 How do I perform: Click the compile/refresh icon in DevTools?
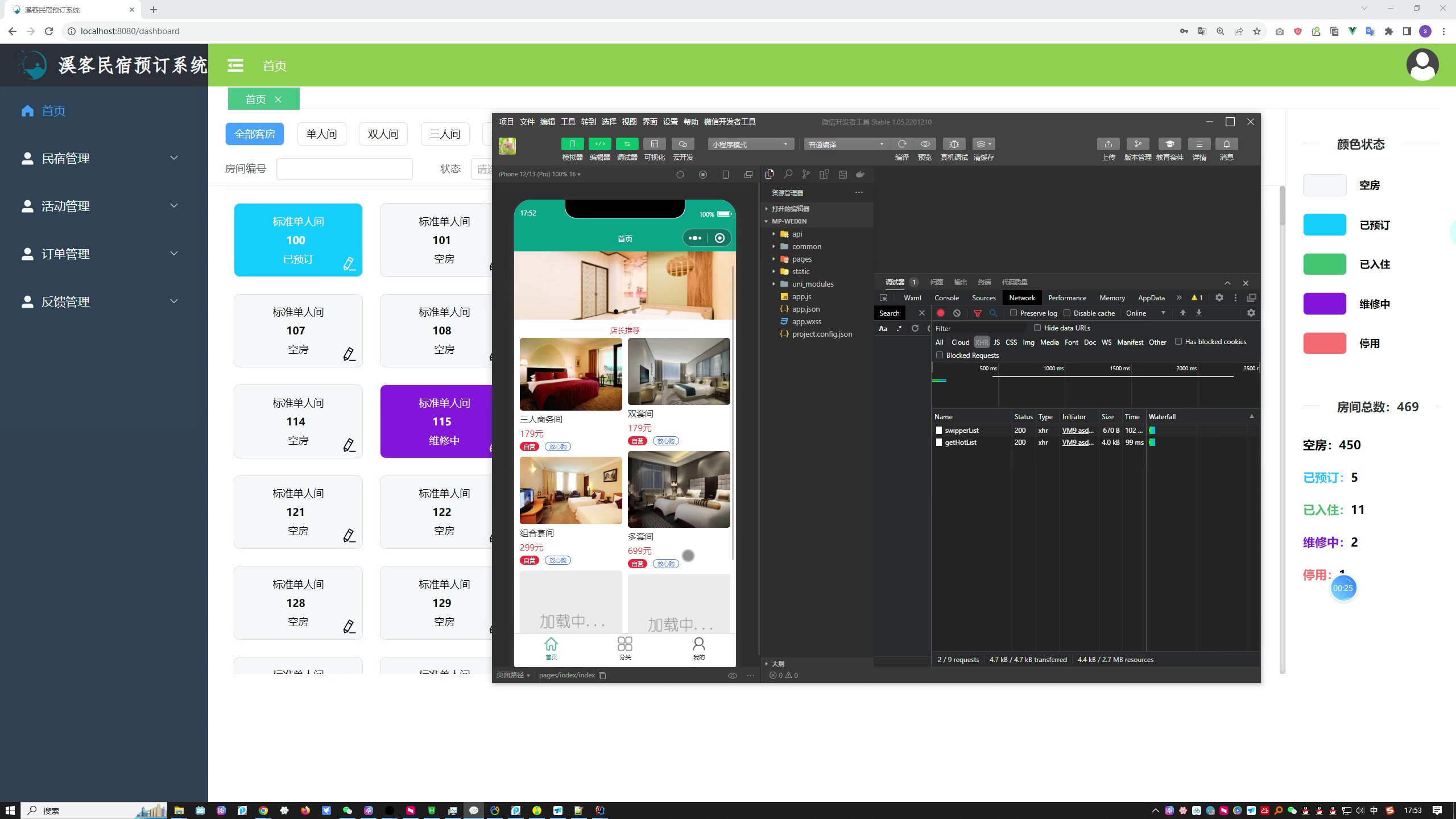(x=900, y=144)
